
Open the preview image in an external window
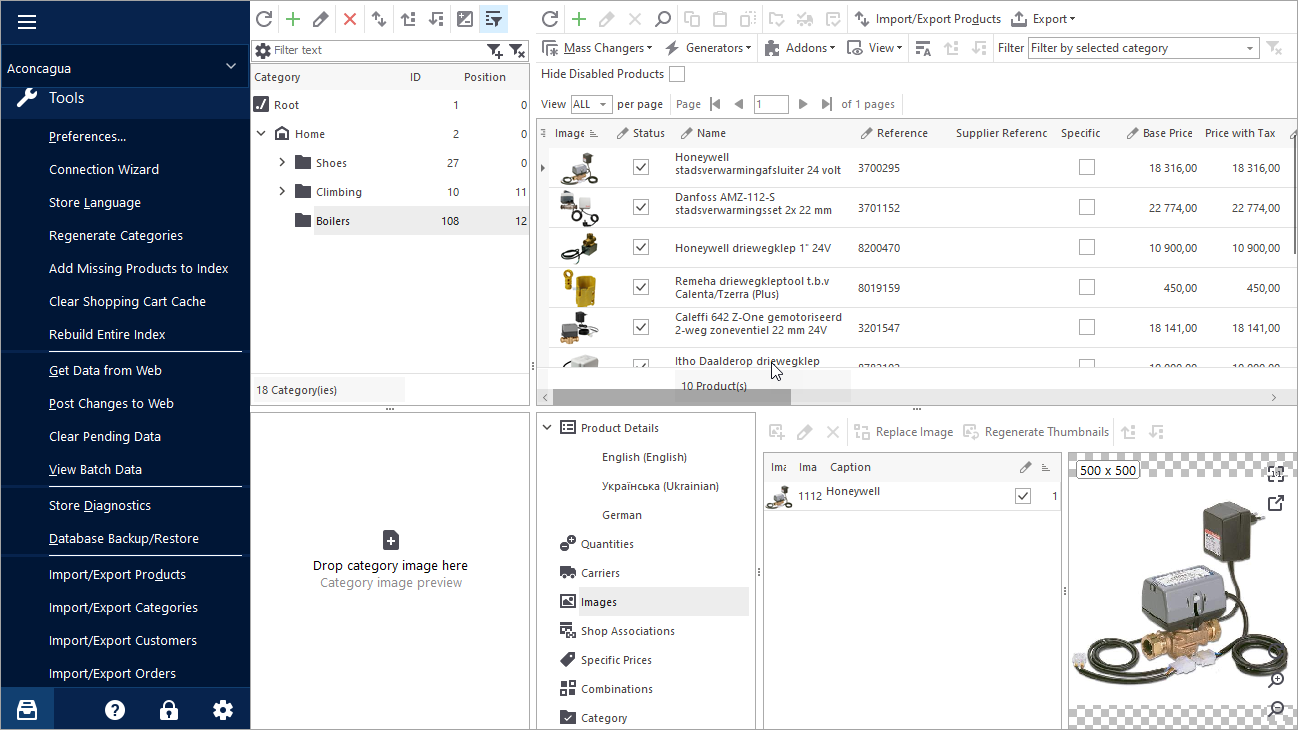pyautogui.click(x=1275, y=503)
